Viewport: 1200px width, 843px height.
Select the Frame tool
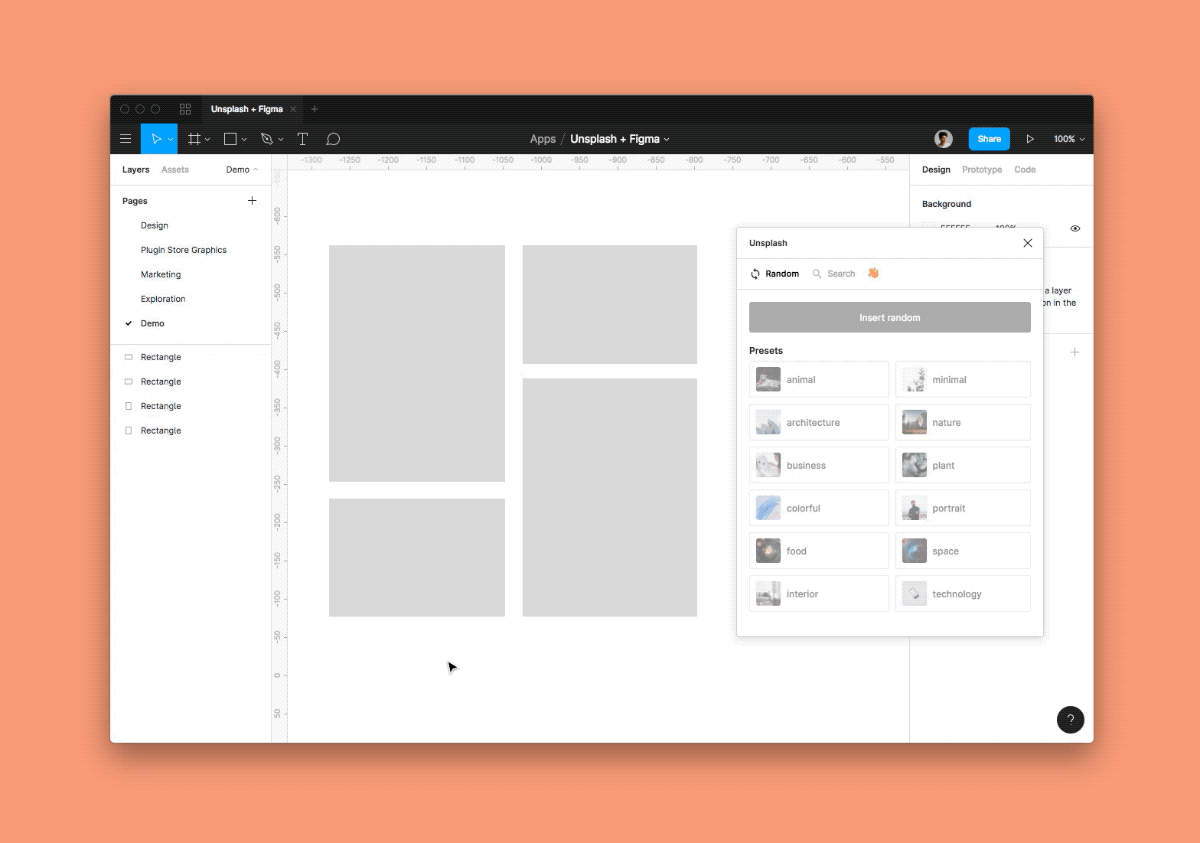click(195, 139)
